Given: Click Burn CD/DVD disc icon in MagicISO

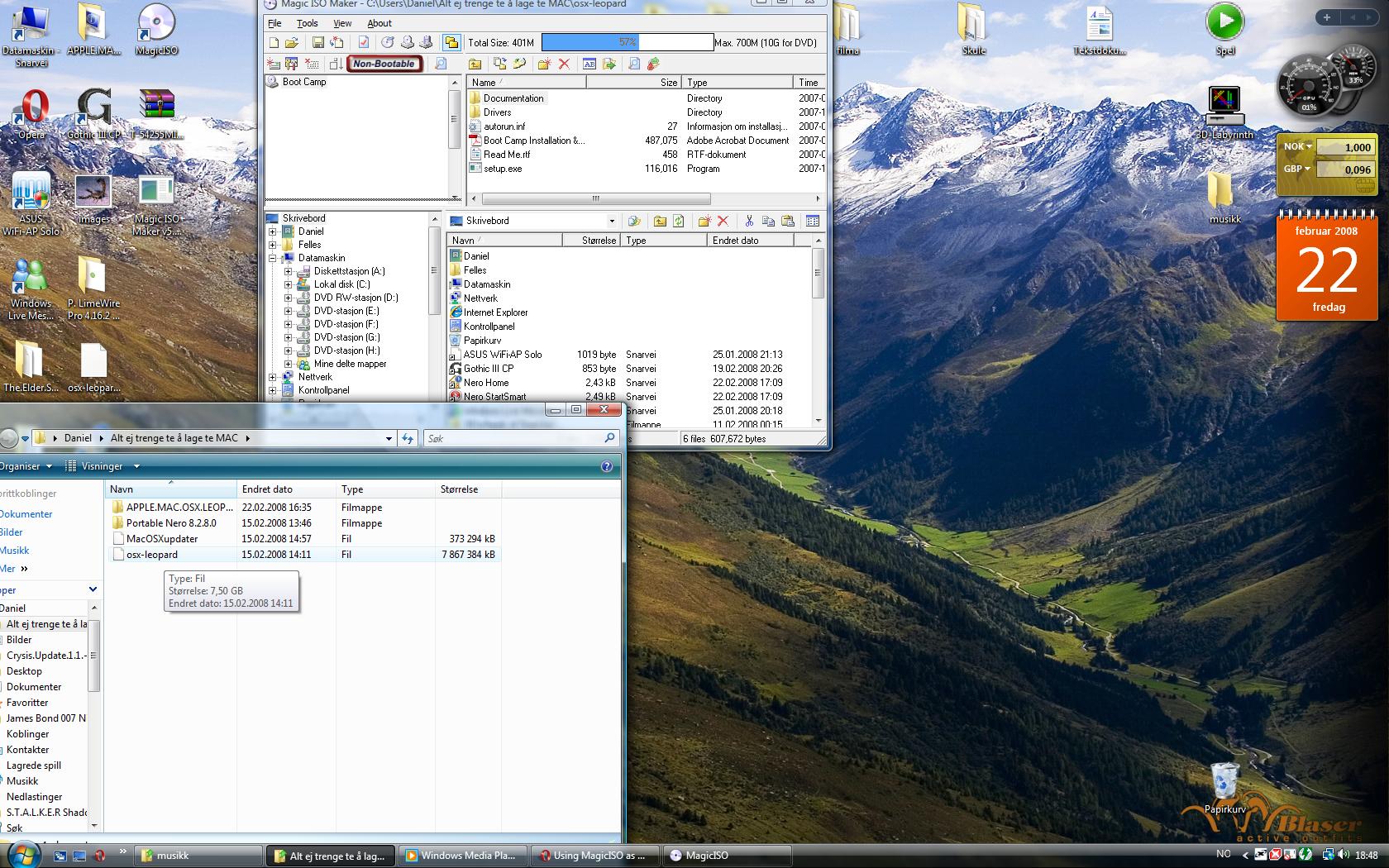Looking at the screenshot, I should coord(388,42).
